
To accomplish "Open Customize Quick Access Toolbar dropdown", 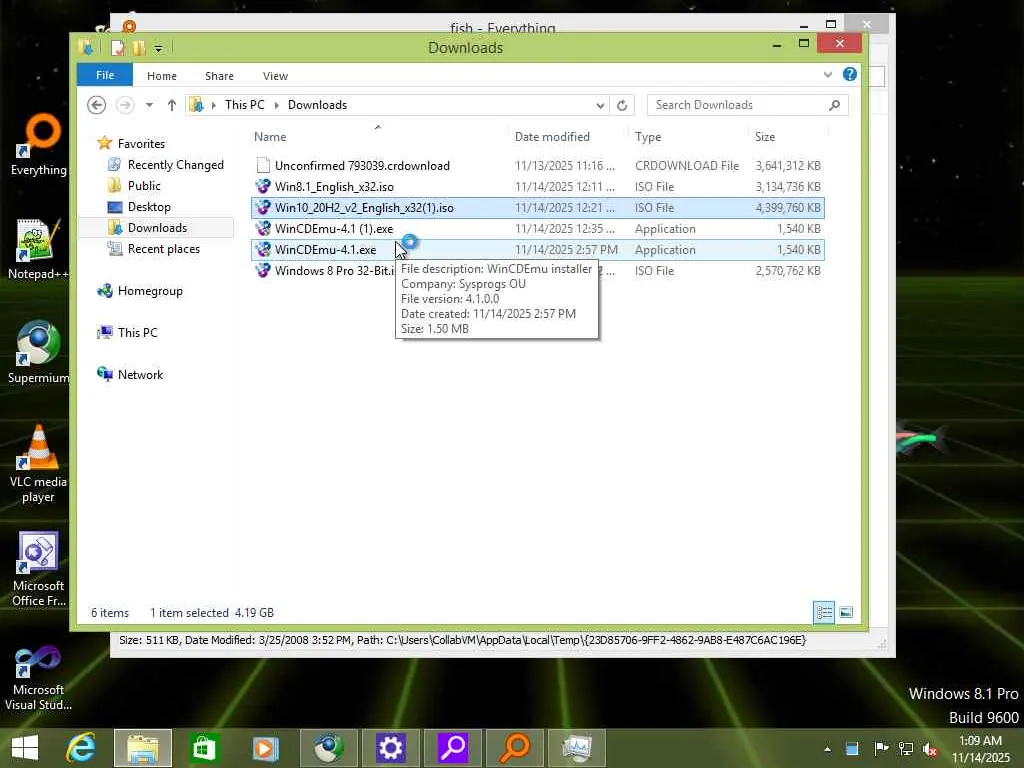I will point(159,48).
